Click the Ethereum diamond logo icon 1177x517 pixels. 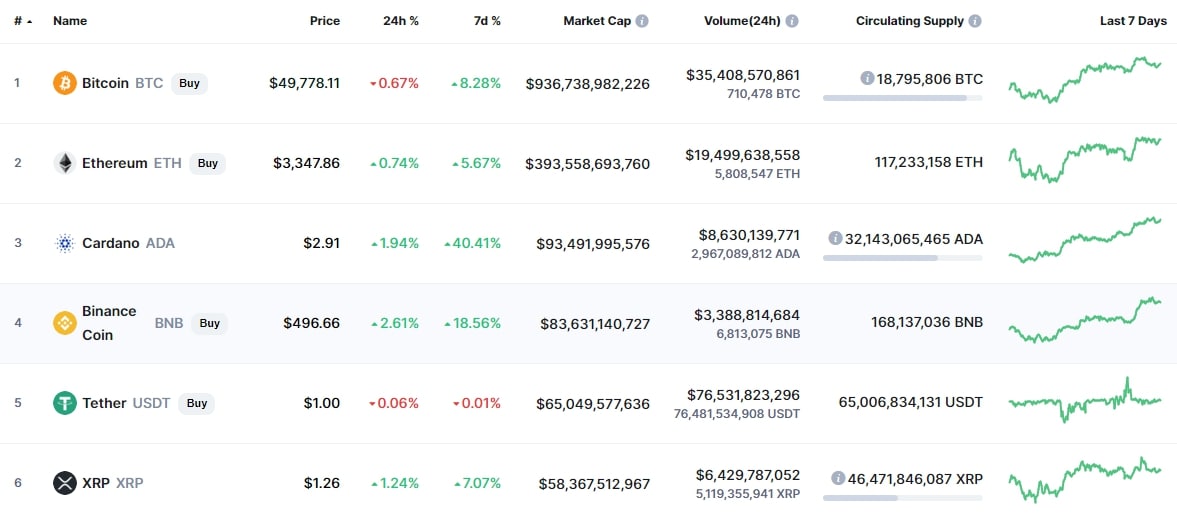coord(65,163)
